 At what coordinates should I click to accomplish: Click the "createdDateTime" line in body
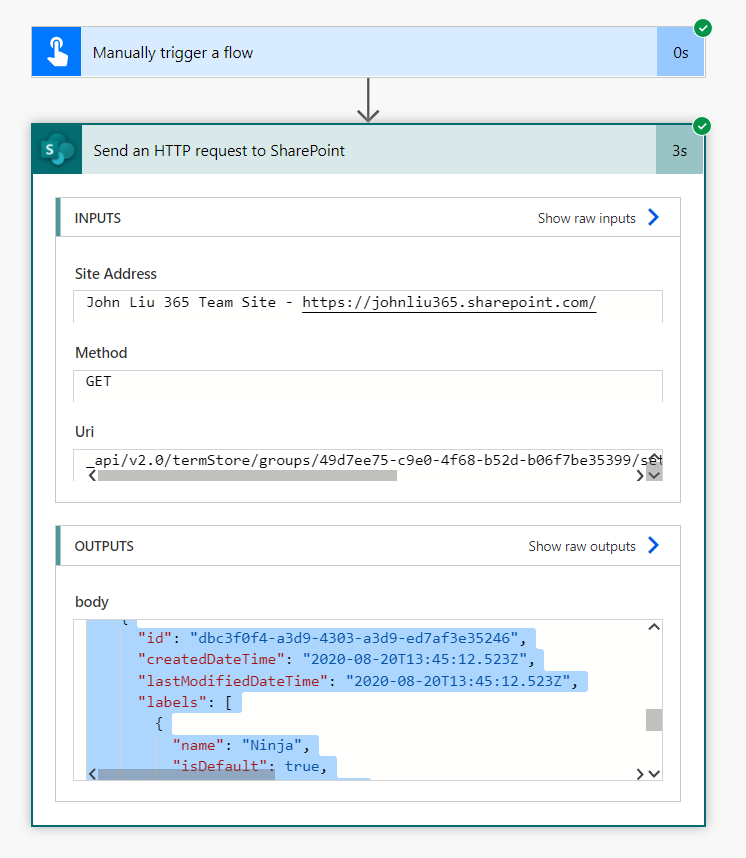tap(336, 659)
